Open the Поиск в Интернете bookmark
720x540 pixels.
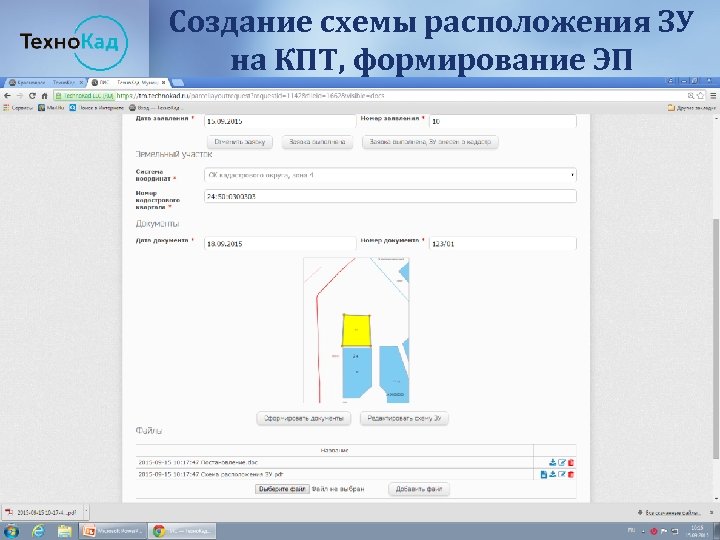tap(97, 107)
